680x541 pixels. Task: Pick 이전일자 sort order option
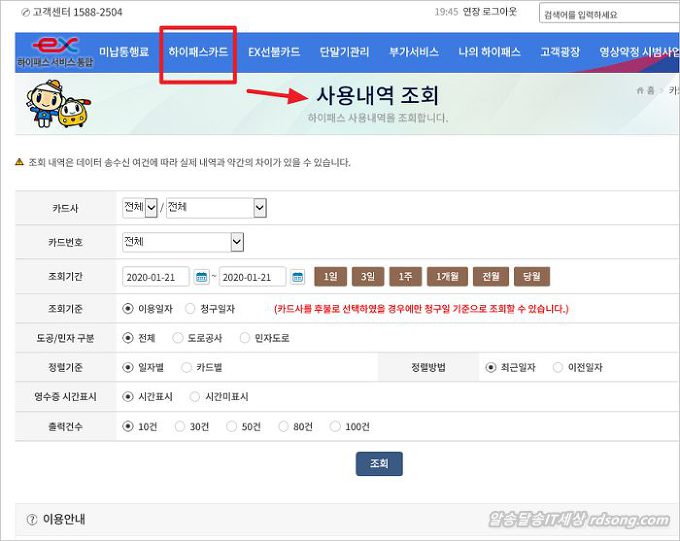point(559,367)
